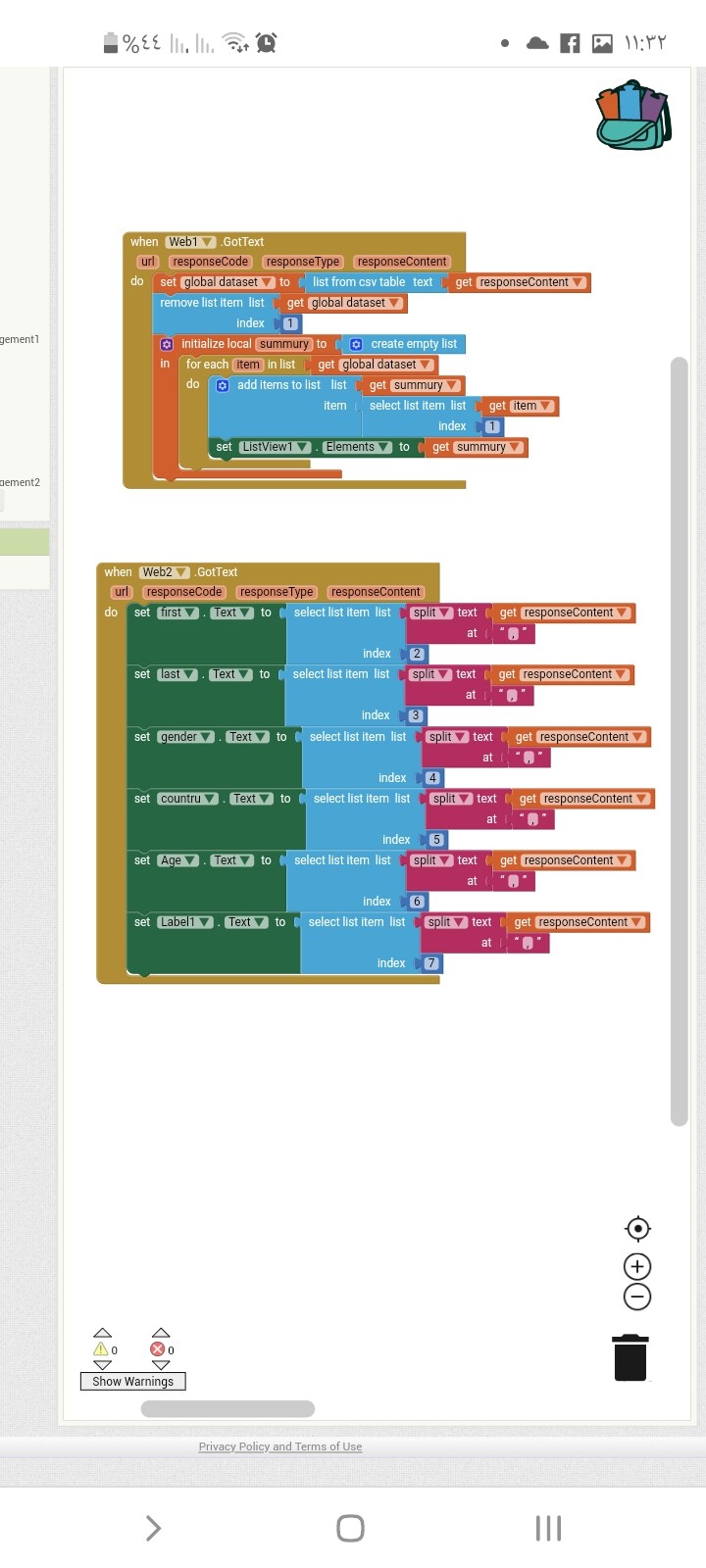Jump to next error down arrow
The height and width of the screenshot is (1568, 706).
click(x=161, y=1365)
